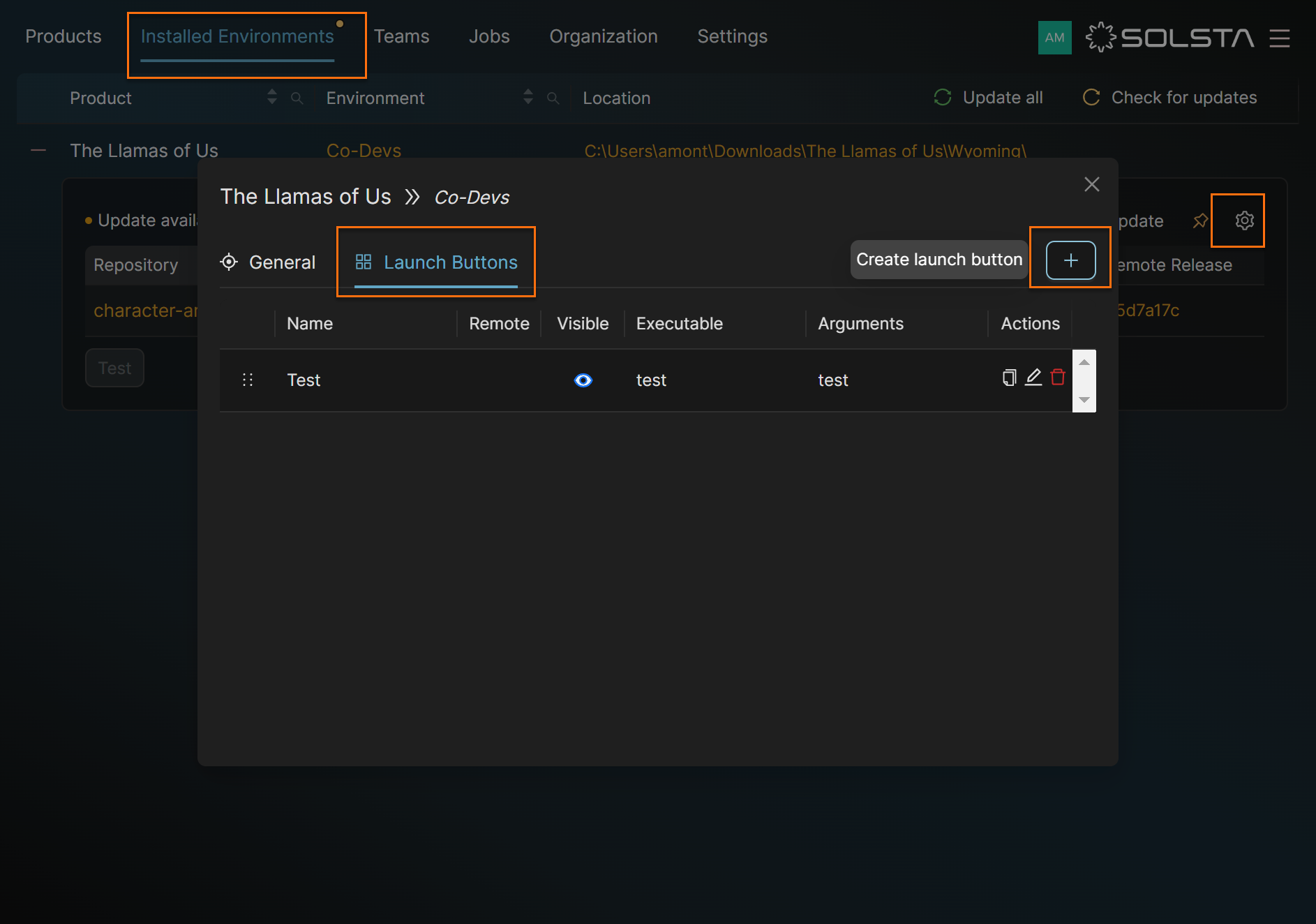Open the environment settings gear icon
This screenshot has width=1316, height=924.
pyautogui.click(x=1244, y=221)
